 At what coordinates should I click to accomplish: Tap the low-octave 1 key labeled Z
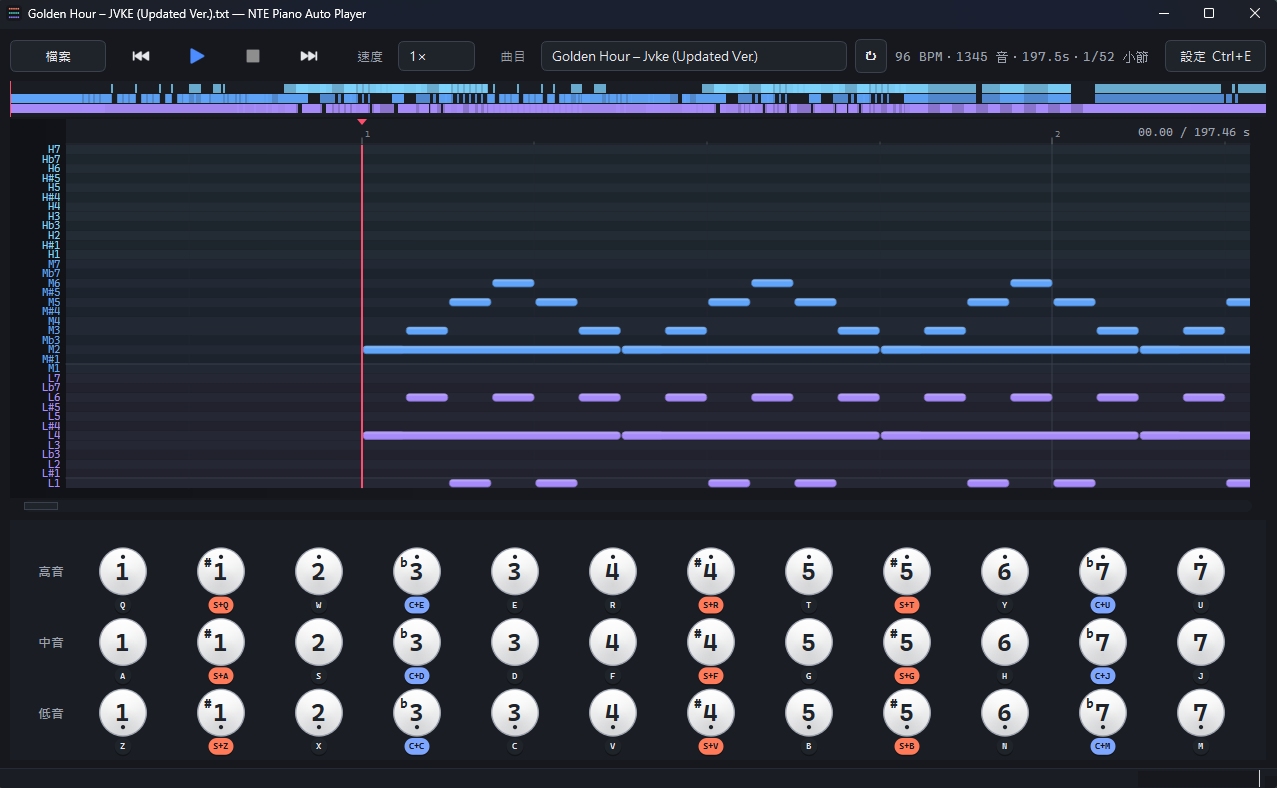pyautogui.click(x=123, y=714)
